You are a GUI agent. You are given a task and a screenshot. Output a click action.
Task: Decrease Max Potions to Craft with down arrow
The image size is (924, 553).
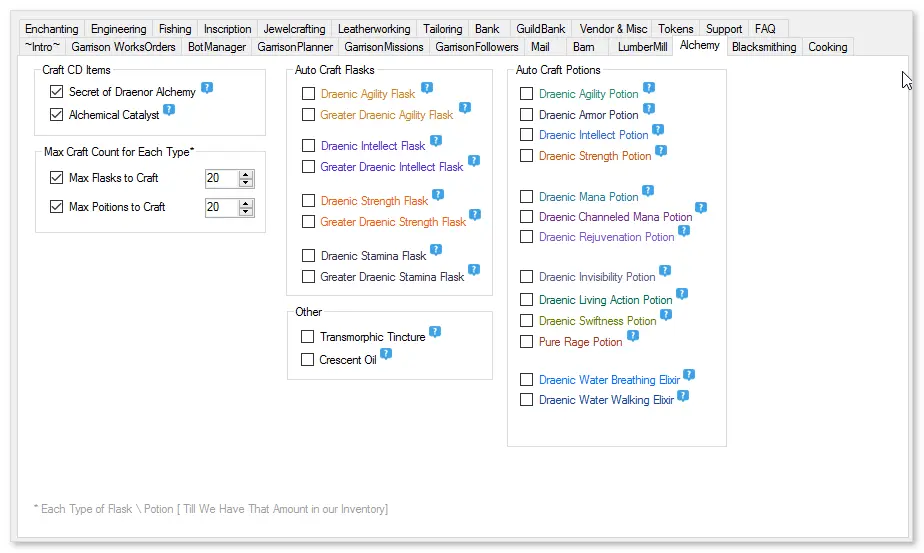[x=246, y=212]
